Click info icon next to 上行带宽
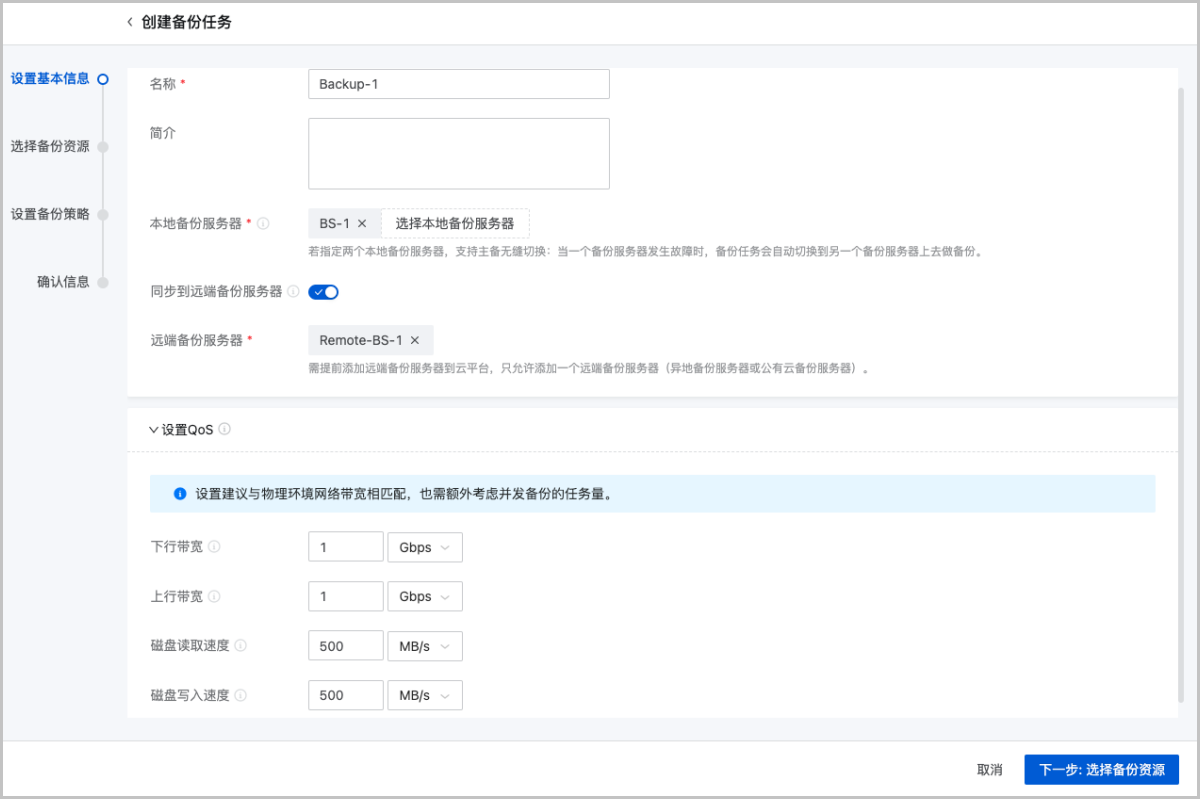 [x=214, y=596]
